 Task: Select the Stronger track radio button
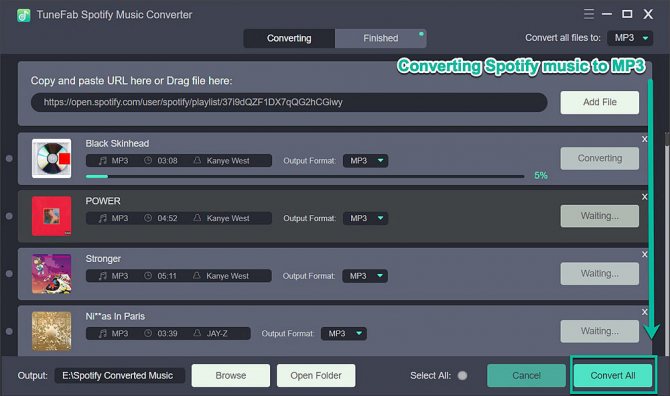click(x=9, y=274)
